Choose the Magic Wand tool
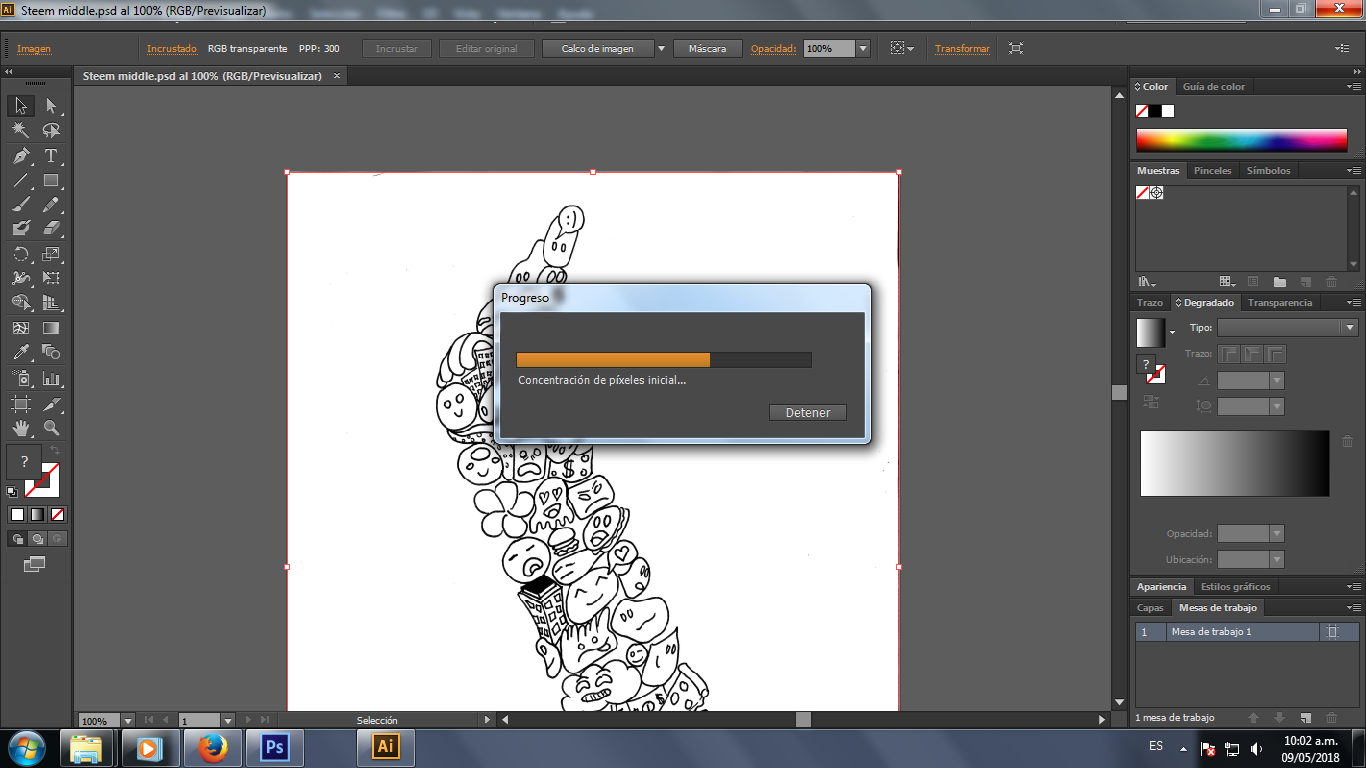 point(21,131)
